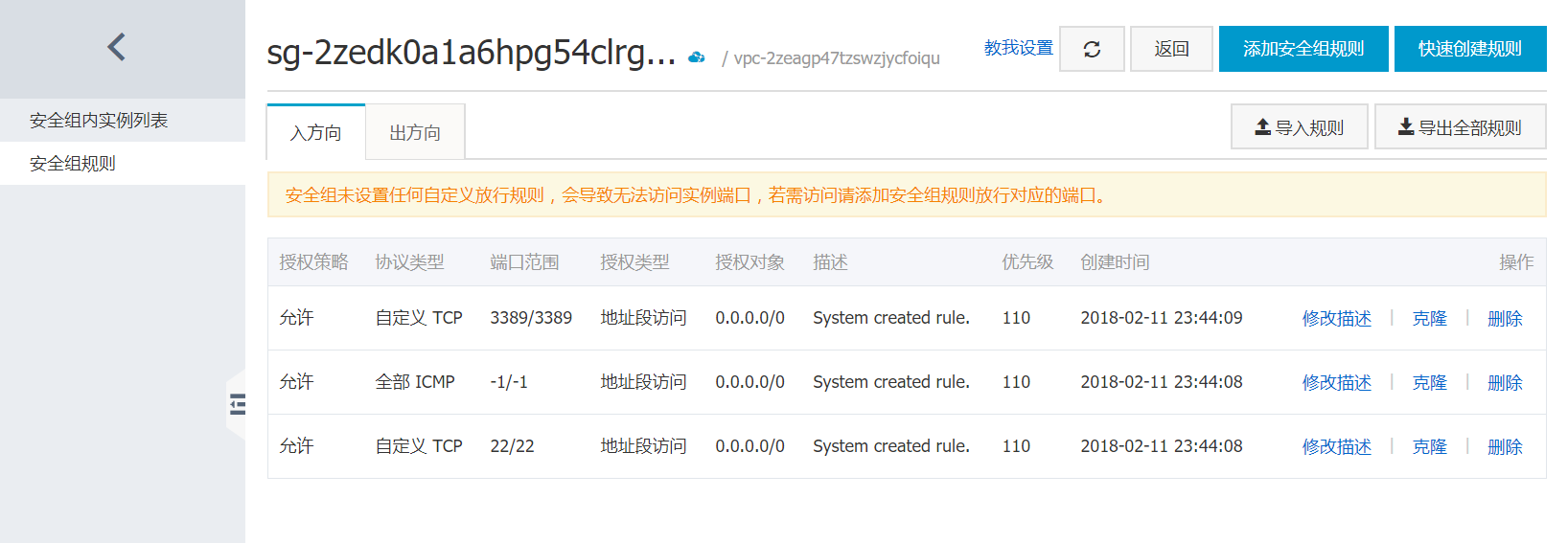Click the 返回 button
1568x543 pixels.
(1171, 49)
